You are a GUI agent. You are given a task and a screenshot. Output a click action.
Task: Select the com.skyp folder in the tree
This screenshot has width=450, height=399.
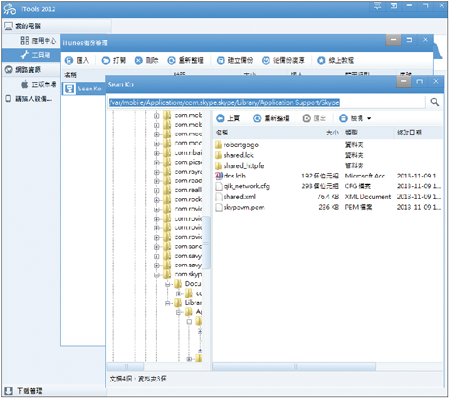click(x=183, y=274)
